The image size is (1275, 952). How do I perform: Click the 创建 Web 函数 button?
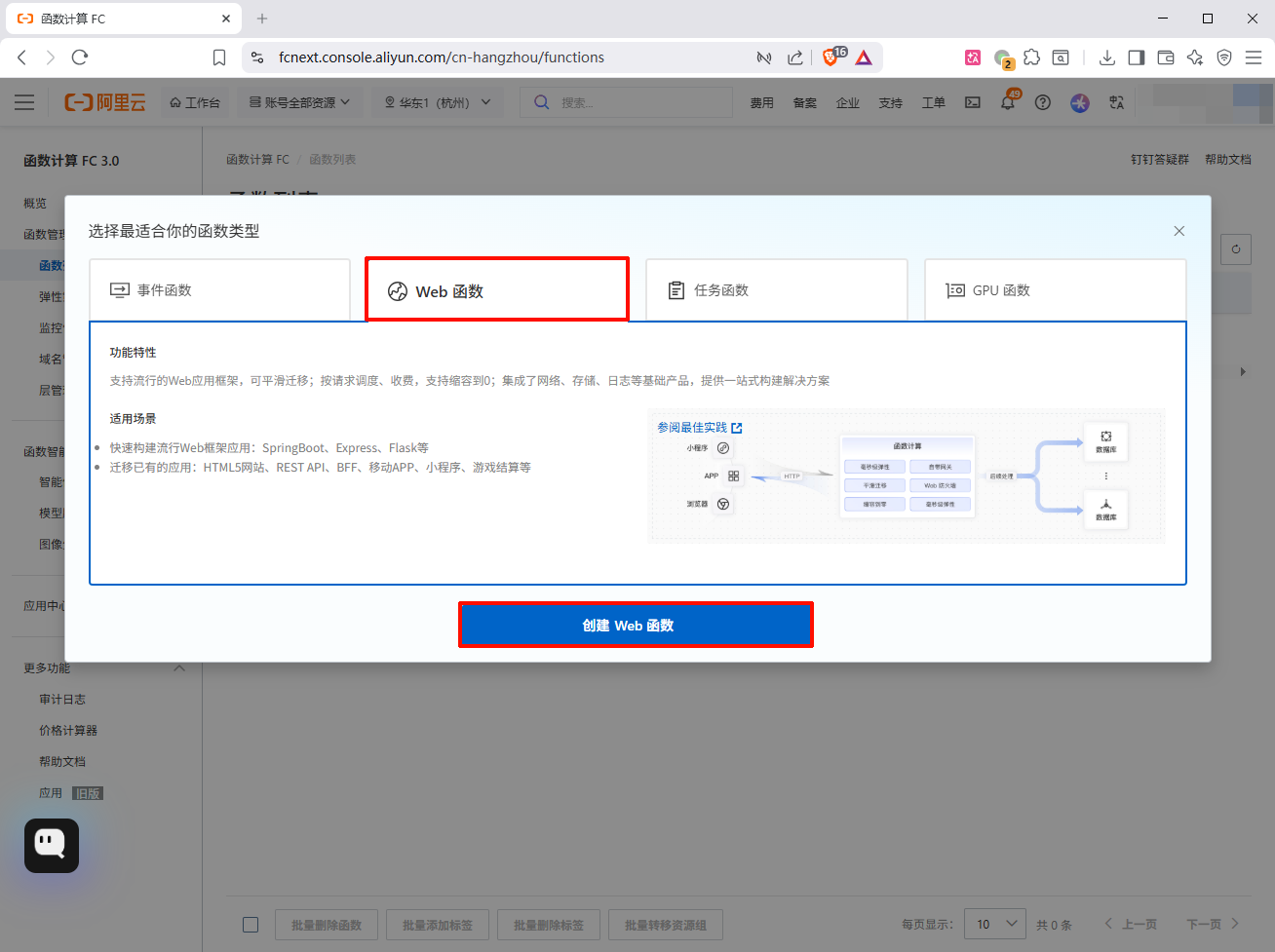(x=636, y=626)
